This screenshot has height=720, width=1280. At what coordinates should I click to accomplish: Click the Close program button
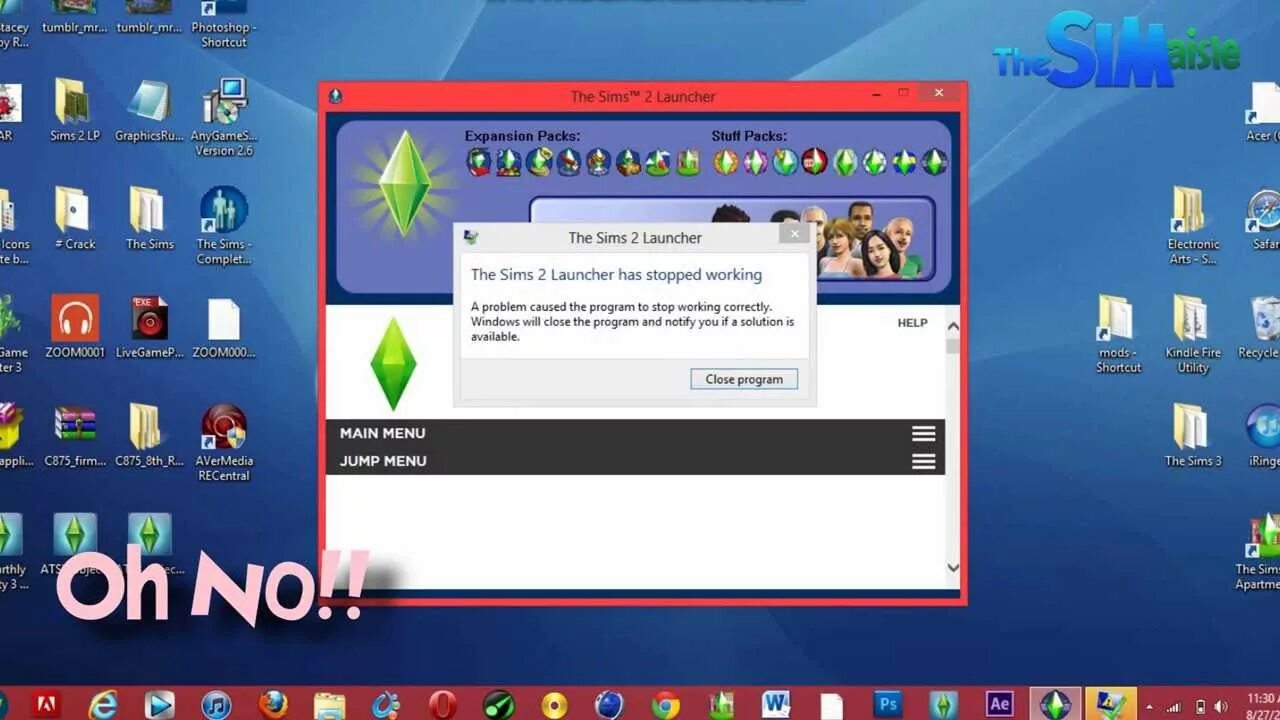click(744, 379)
